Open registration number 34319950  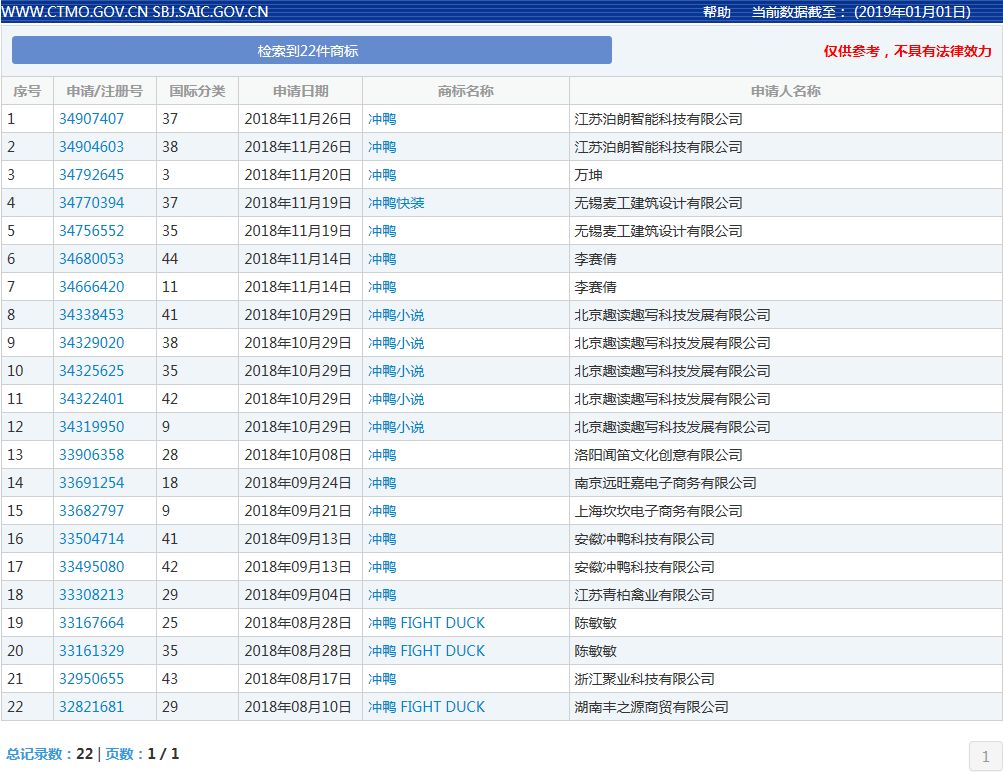pyautogui.click(x=91, y=427)
